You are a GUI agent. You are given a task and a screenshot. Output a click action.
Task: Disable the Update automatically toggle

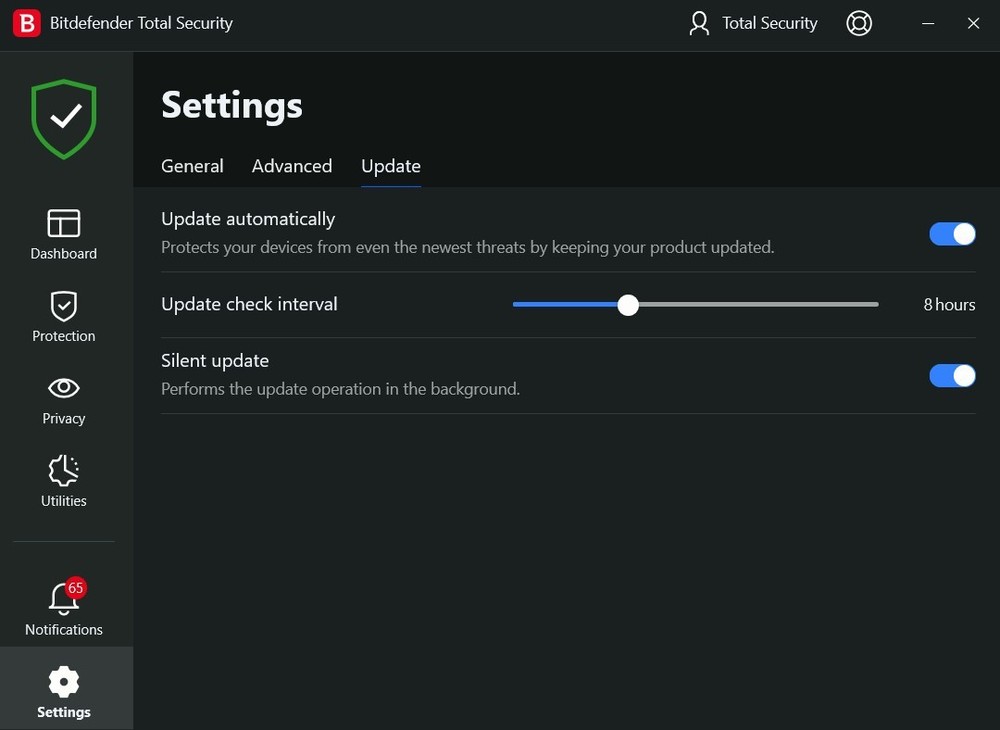(x=952, y=234)
